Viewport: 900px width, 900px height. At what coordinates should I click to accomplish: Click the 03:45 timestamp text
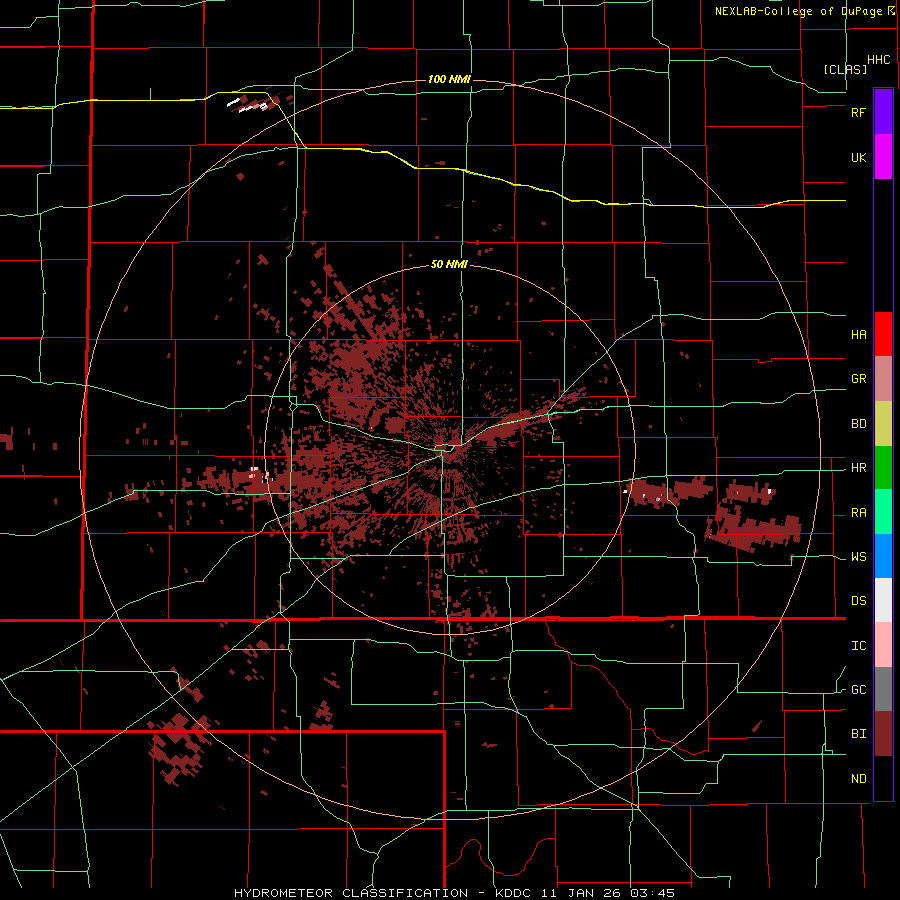(x=651, y=893)
